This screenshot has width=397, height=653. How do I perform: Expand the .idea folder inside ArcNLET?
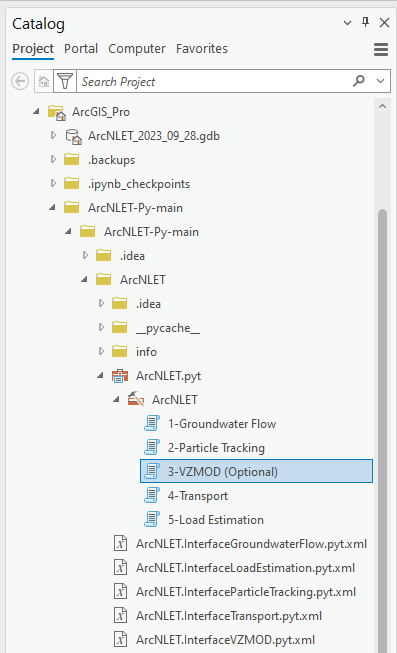pyautogui.click(x=101, y=303)
